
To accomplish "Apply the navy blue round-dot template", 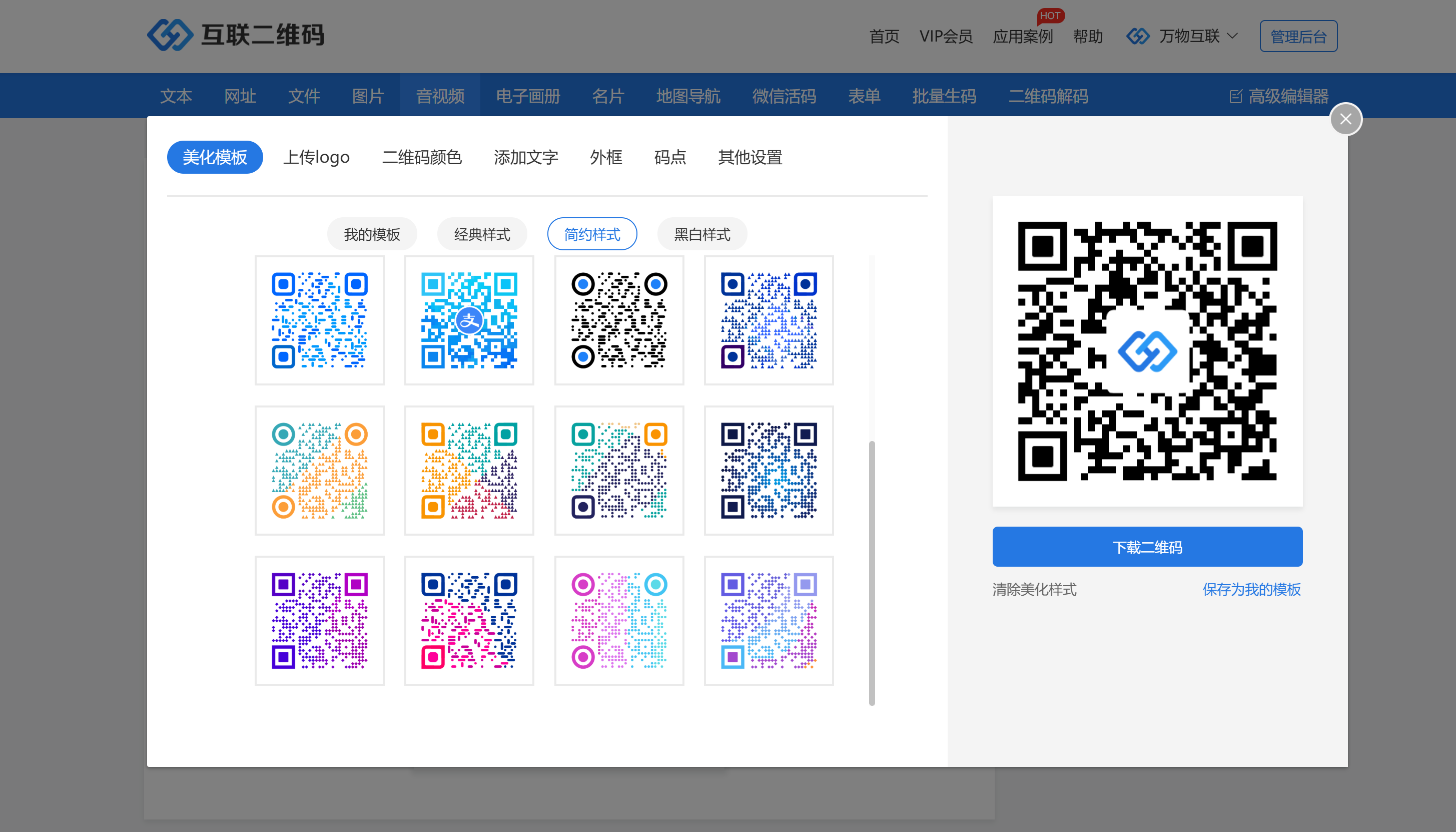I will [x=769, y=470].
